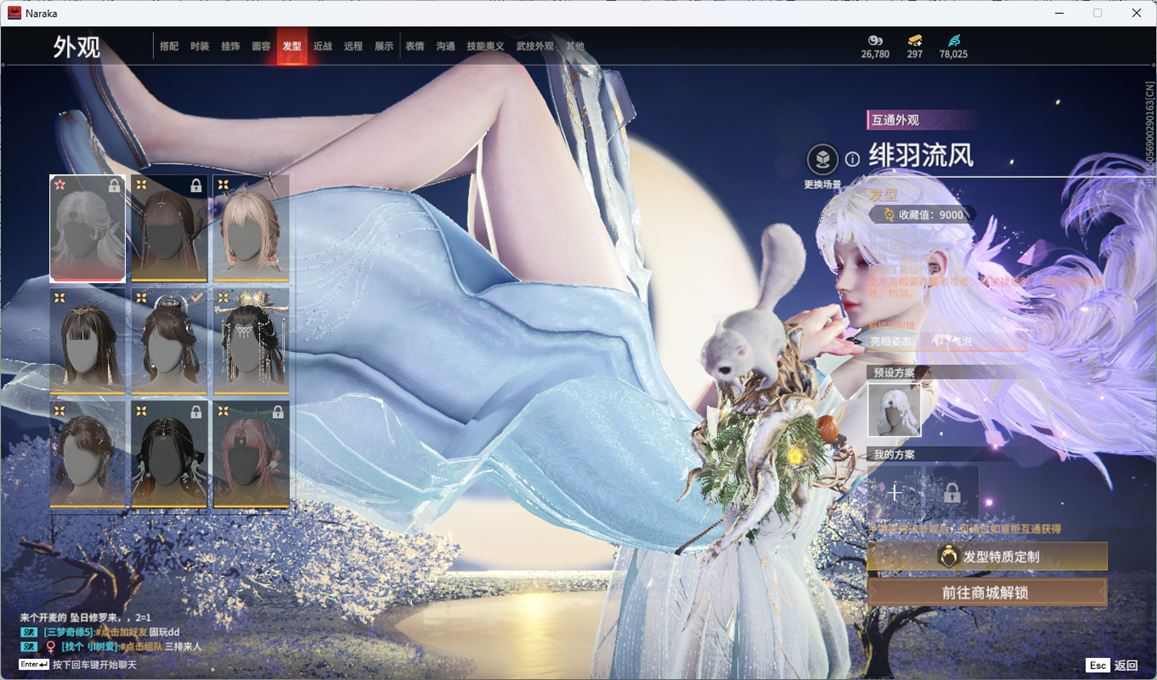Select the preset hairstyle under 预设方案
Viewport: 1157px width, 680px height.
[x=893, y=410]
